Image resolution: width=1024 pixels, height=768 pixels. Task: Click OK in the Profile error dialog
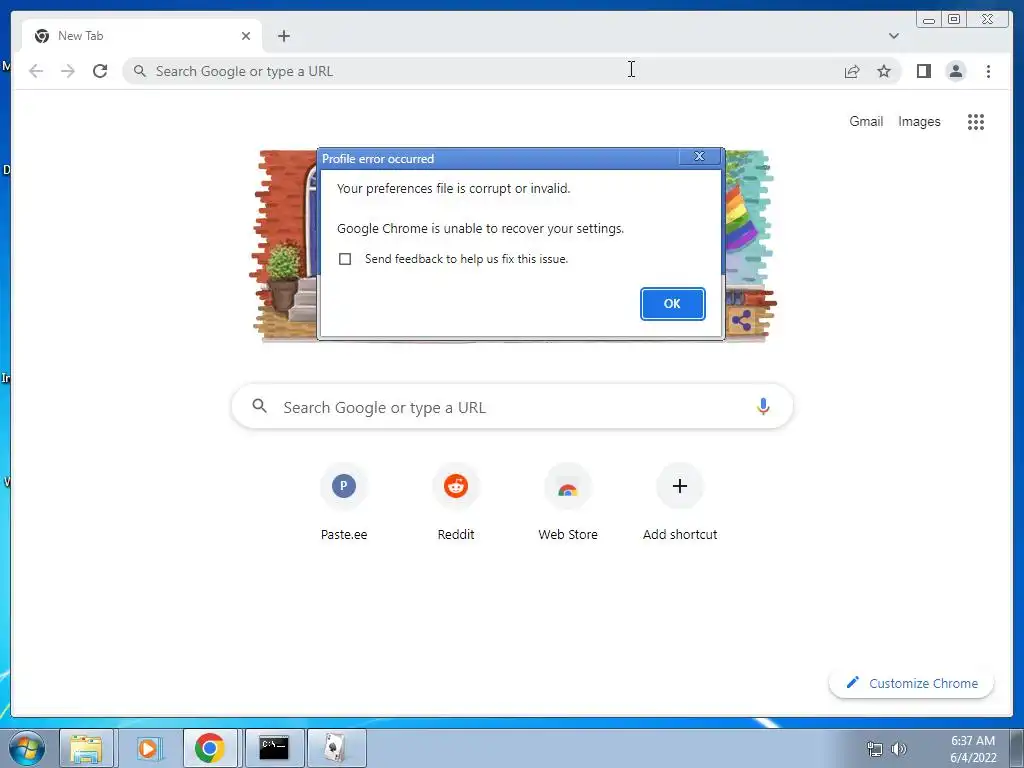[x=672, y=304]
